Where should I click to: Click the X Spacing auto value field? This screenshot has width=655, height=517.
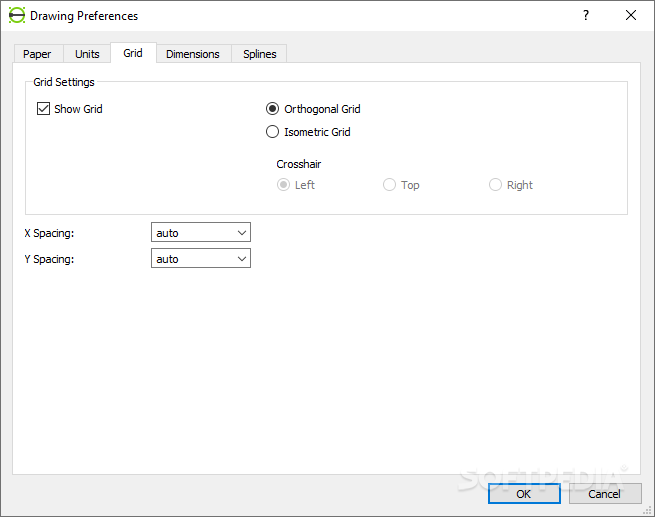tap(201, 232)
